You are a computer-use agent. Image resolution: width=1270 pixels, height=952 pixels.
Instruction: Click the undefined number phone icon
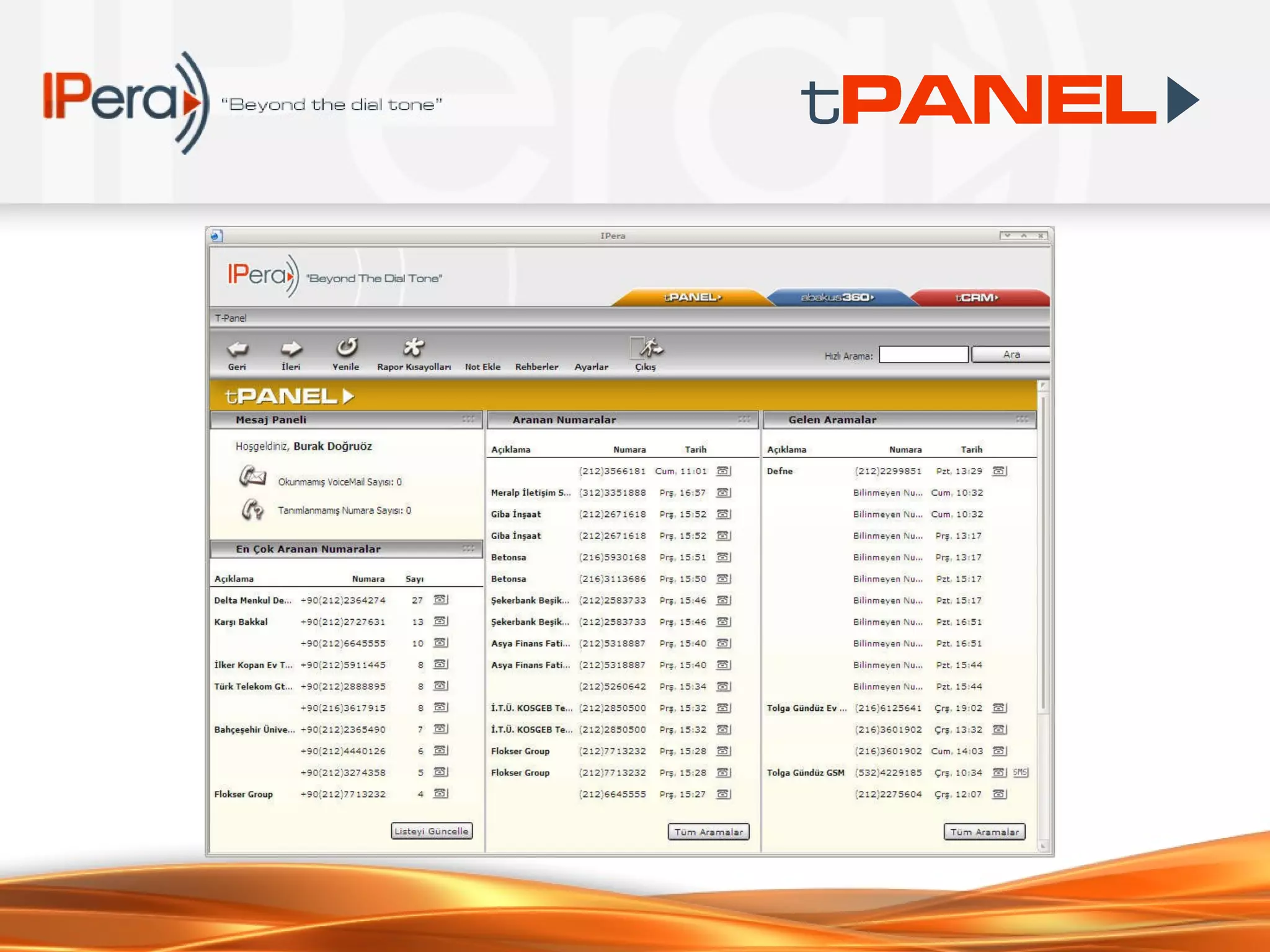click(x=252, y=509)
